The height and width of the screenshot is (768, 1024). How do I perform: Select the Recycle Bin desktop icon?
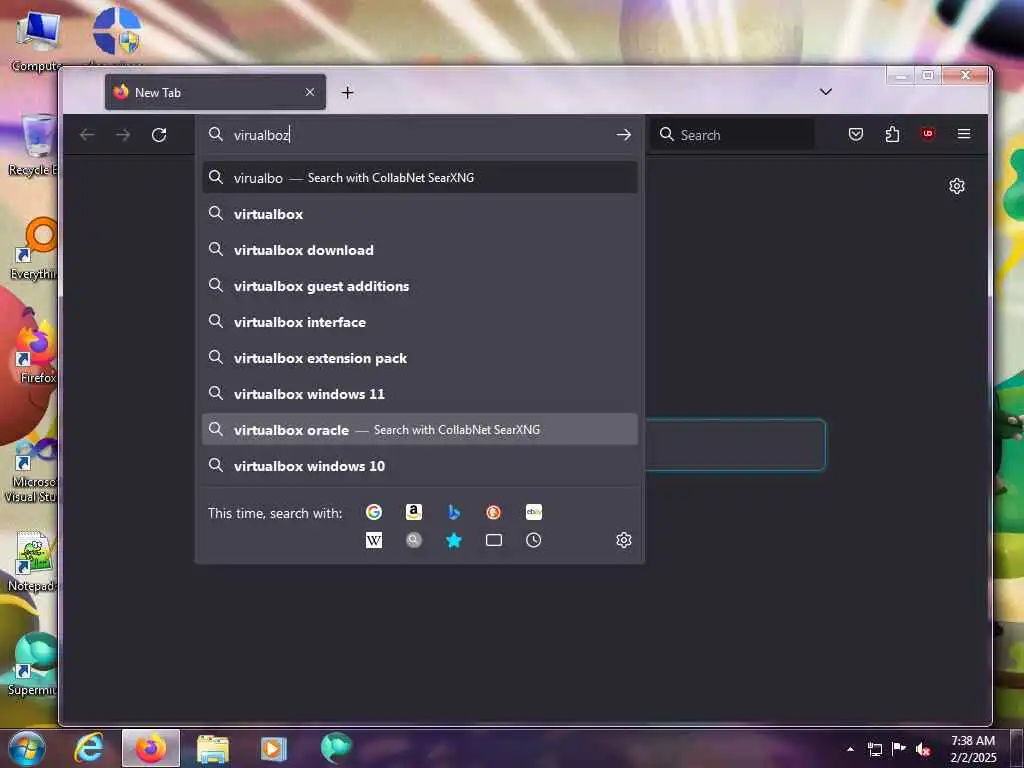(33, 145)
